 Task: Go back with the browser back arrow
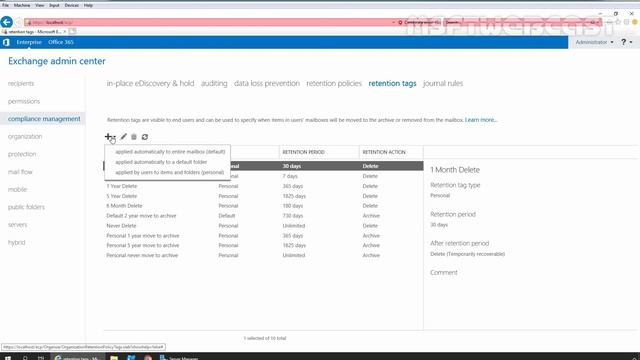[7, 22]
